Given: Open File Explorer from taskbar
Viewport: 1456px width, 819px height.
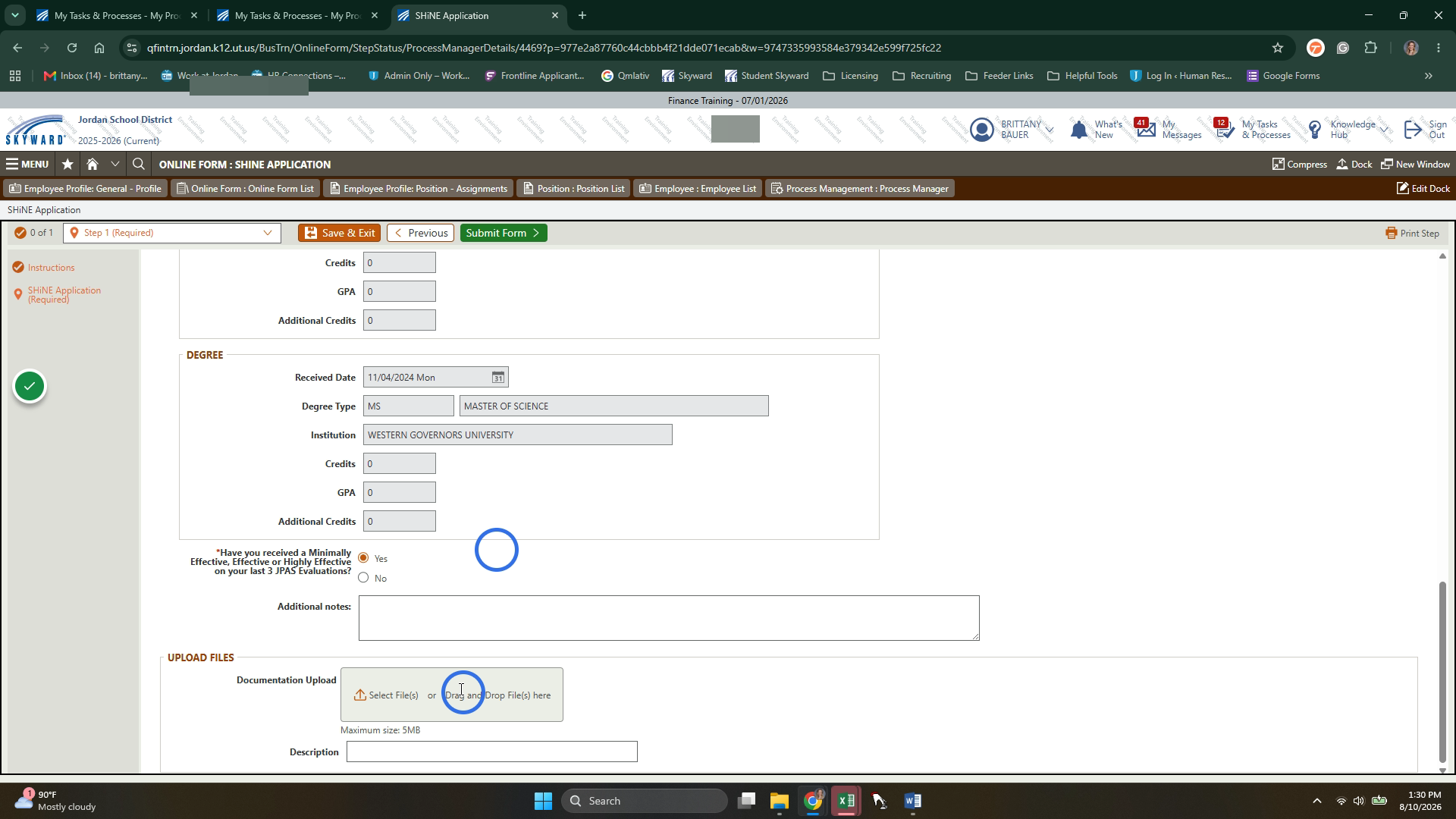Looking at the screenshot, I should click(x=780, y=801).
